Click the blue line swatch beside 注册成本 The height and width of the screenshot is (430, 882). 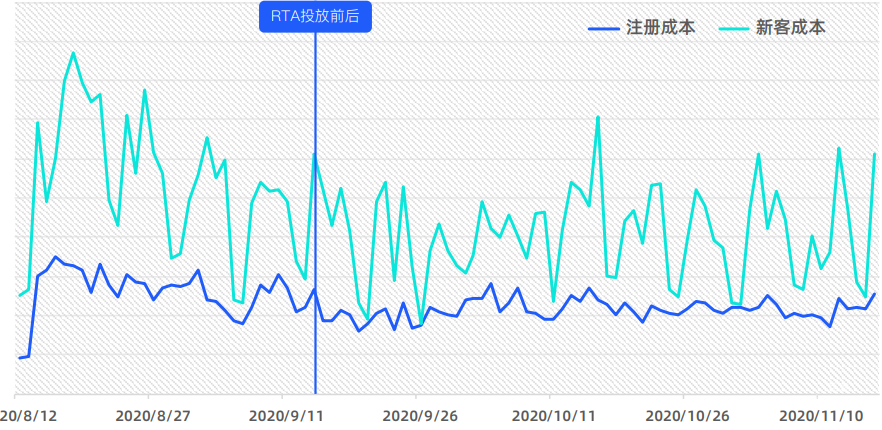click(604, 29)
